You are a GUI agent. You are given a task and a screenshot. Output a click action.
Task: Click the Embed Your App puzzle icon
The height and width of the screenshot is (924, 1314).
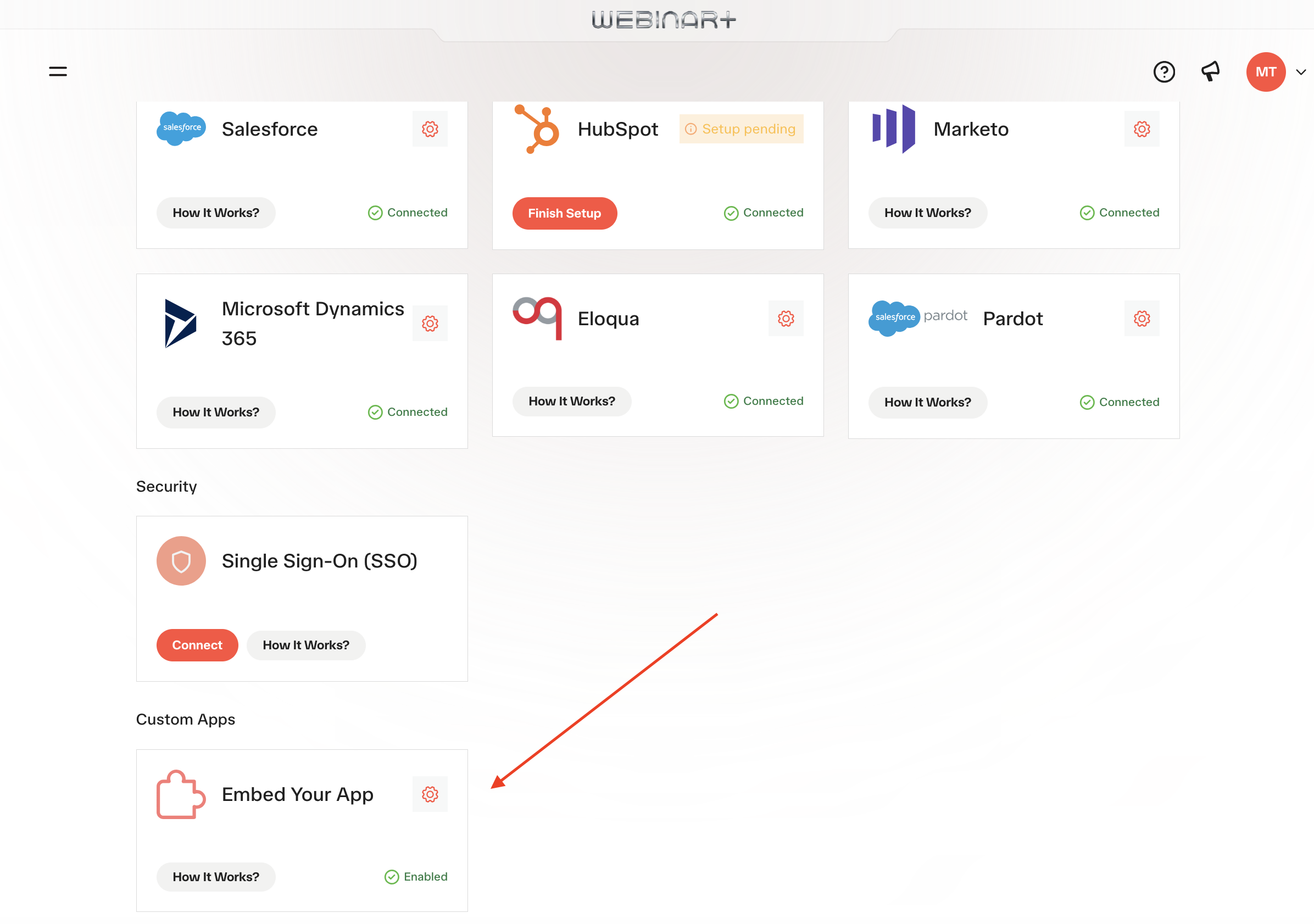(181, 794)
